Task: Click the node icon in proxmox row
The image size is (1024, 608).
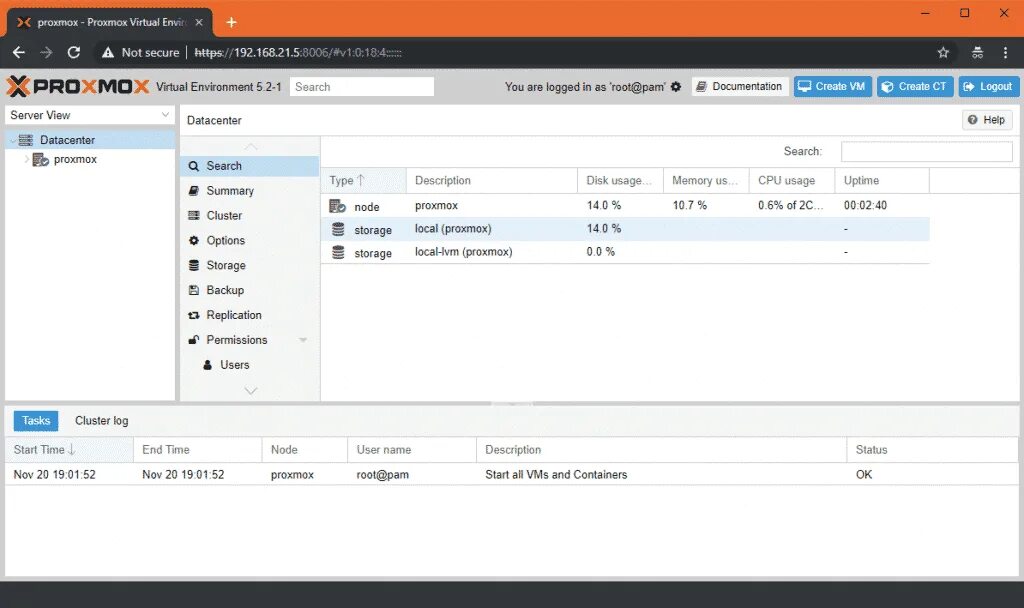Action: [x=338, y=206]
